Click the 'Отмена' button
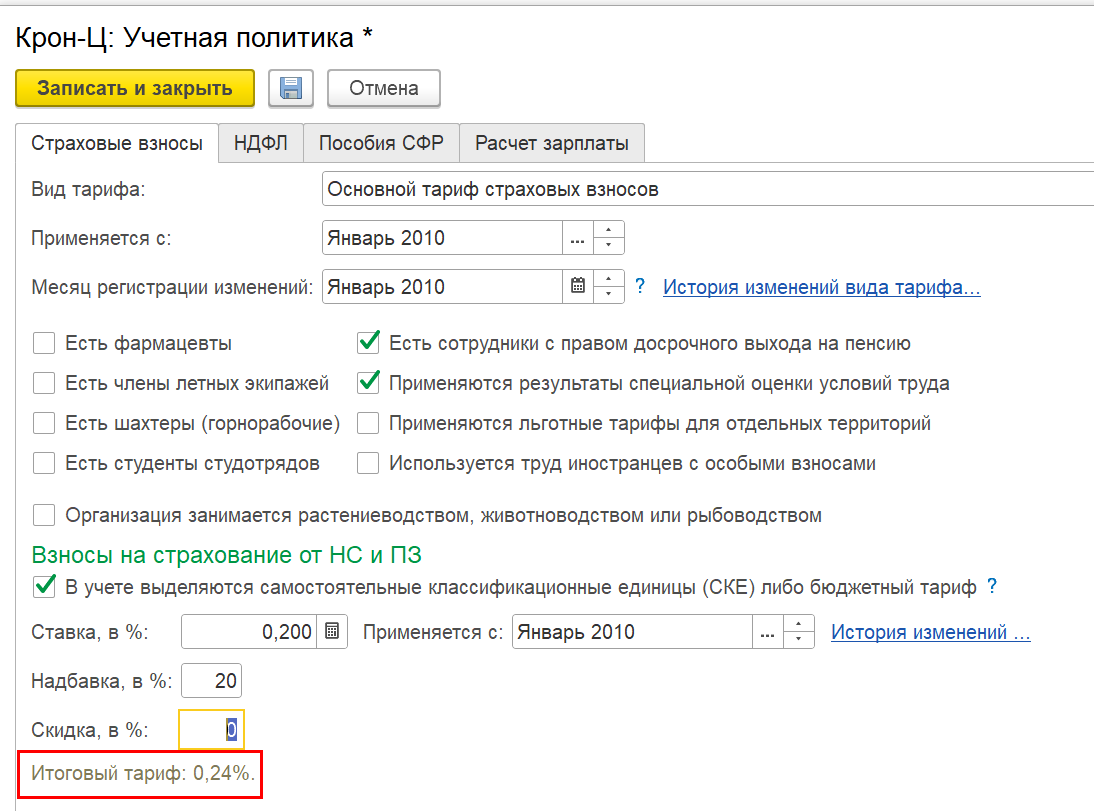 [384, 88]
